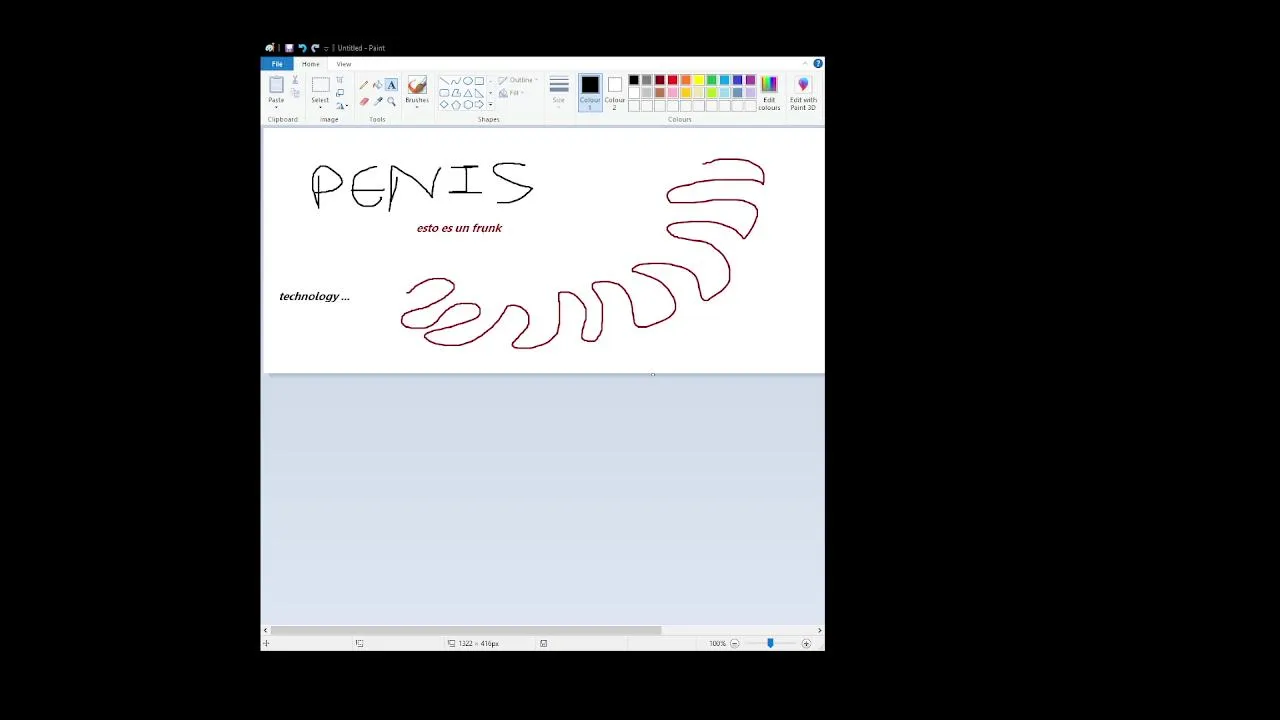
Task: Switch to the View tab
Action: [344, 64]
